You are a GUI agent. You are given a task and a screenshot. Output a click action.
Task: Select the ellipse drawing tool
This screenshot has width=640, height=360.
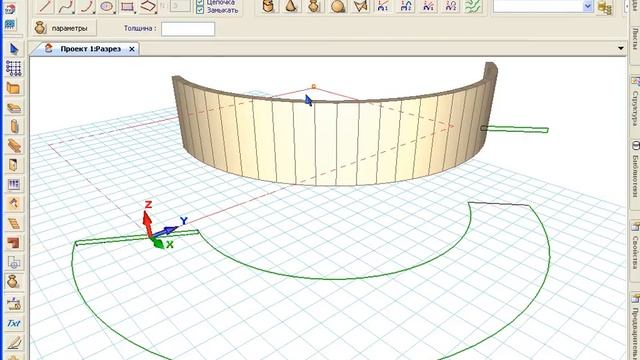107,7
